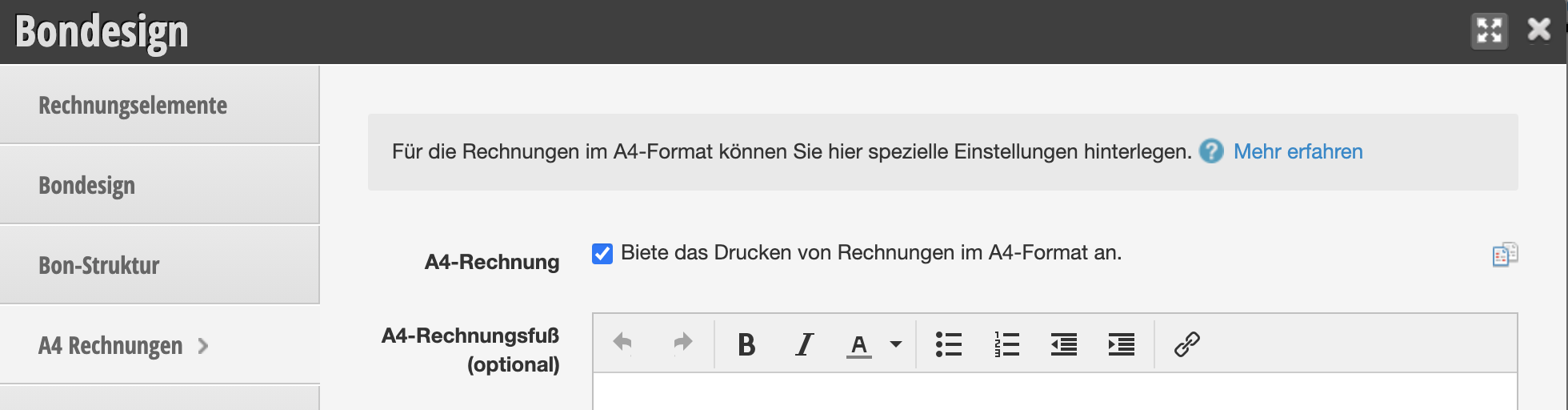Viewport: 1568px width, 410px height.
Task: Click the fullscreen expand icon in the header
Action: (x=1489, y=31)
